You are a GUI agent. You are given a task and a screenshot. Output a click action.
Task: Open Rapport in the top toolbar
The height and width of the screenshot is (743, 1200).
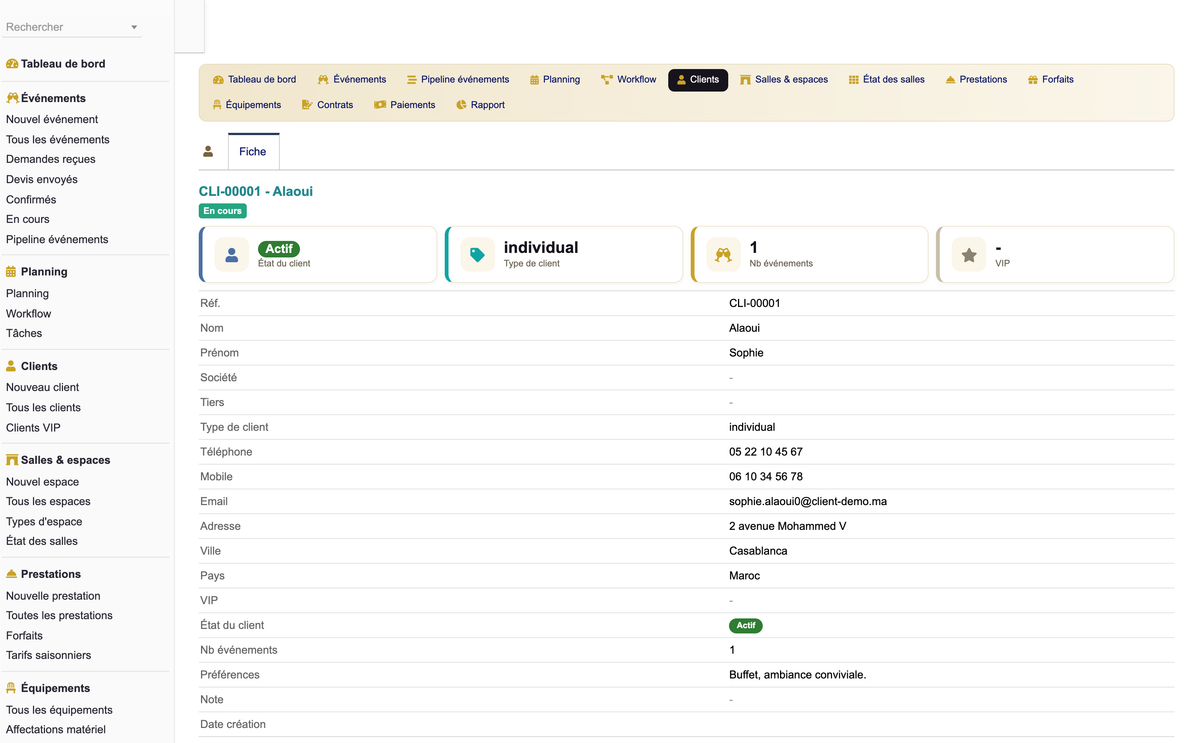click(x=480, y=105)
